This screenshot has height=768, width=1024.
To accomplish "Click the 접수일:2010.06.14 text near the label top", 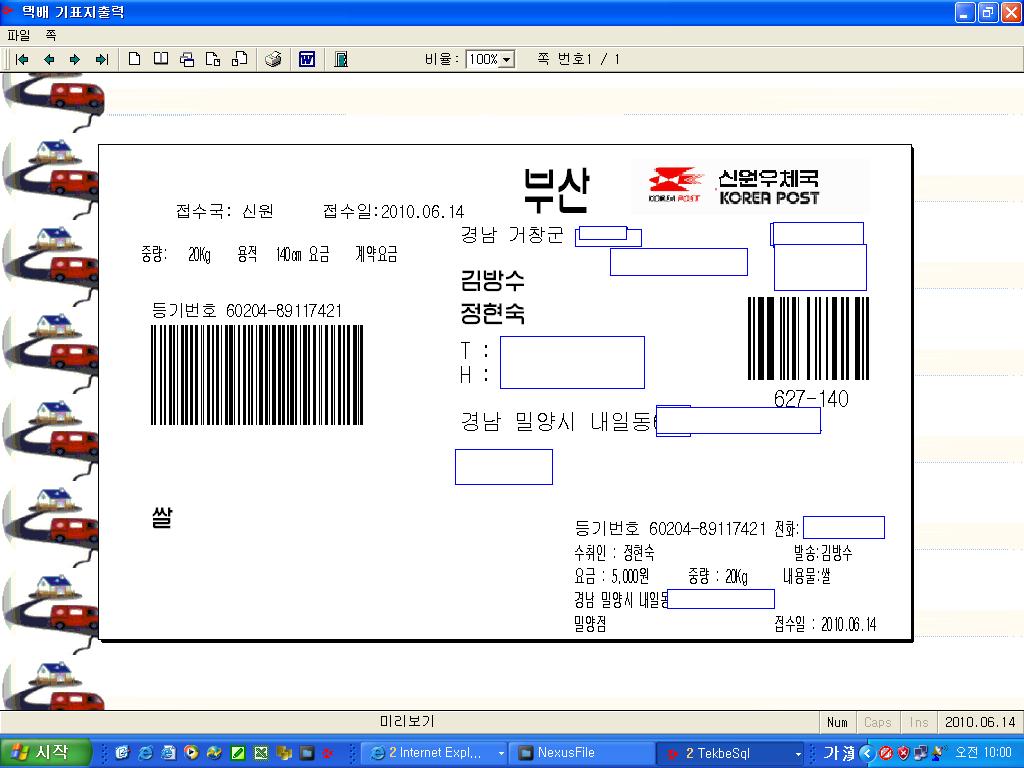I will click(393, 211).
